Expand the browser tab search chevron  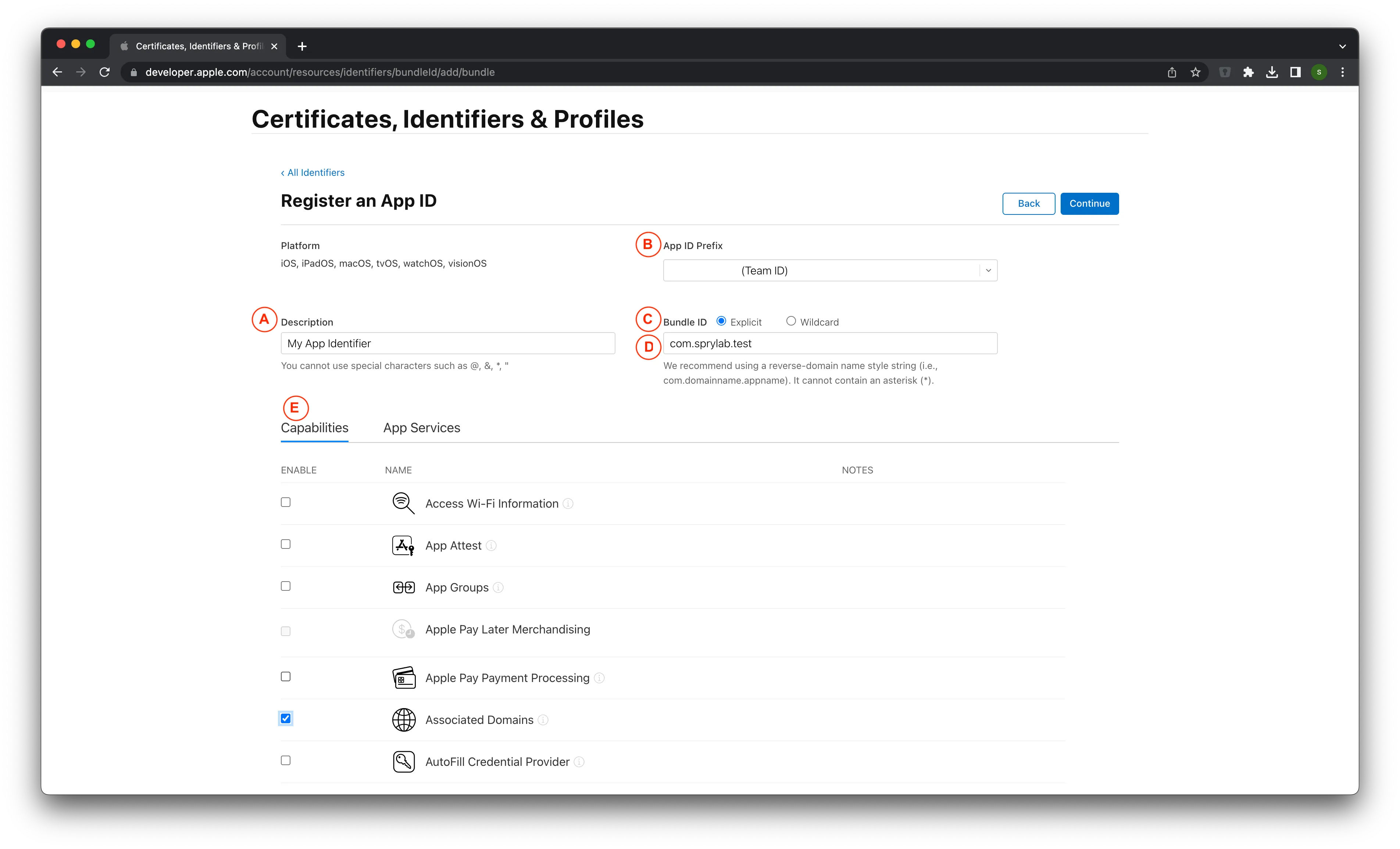[x=1343, y=47]
